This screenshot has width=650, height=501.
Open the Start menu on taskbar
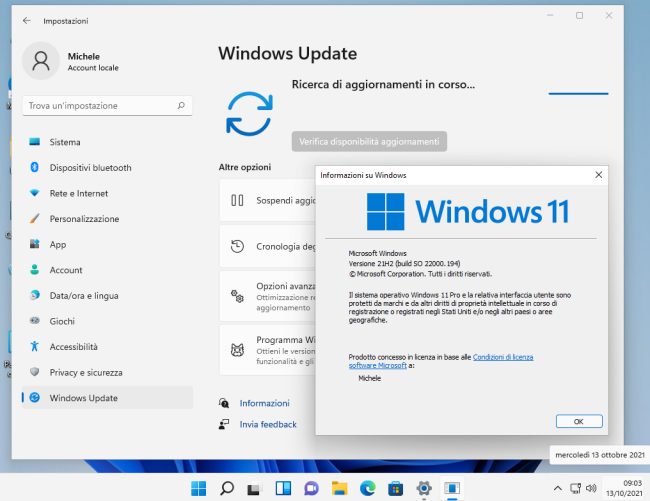click(x=199, y=488)
